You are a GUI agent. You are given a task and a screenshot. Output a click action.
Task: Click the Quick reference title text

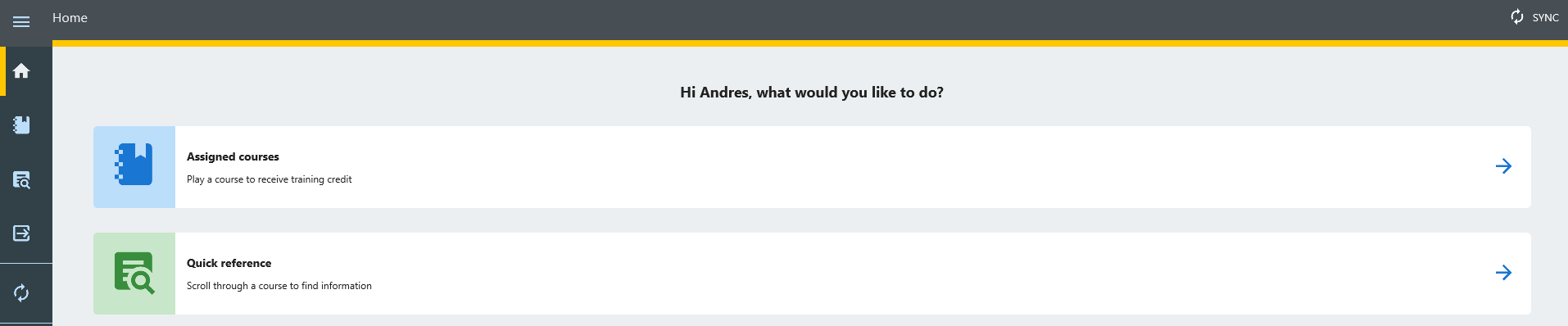pos(229,263)
